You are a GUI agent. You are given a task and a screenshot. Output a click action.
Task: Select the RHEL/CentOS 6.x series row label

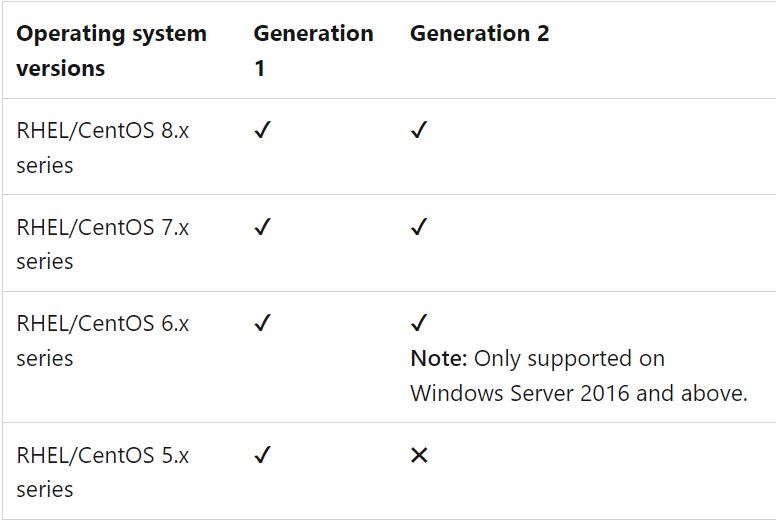tap(102, 340)
